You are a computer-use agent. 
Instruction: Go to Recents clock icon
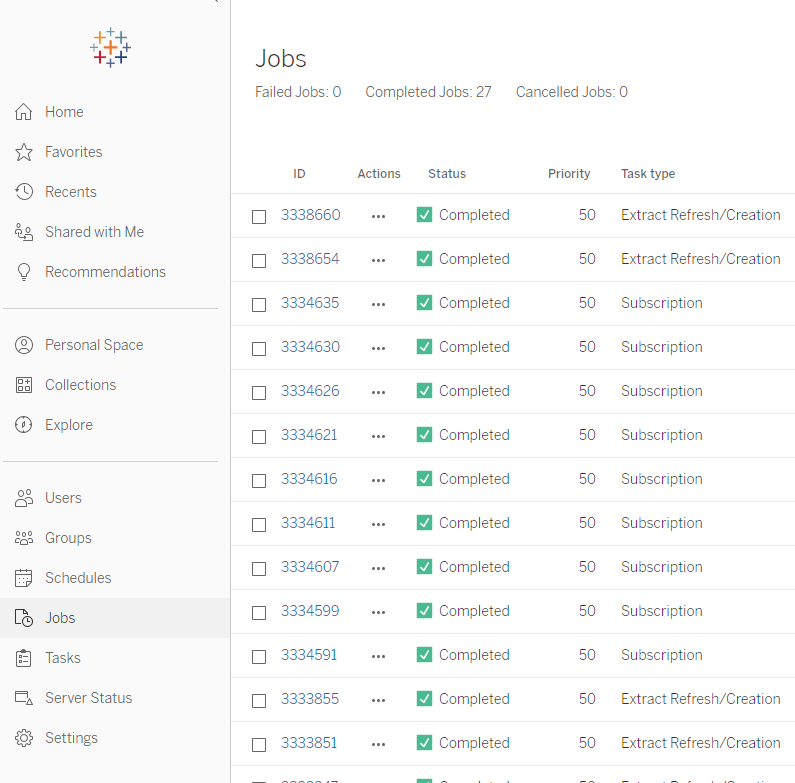click(x=24, y=192)
